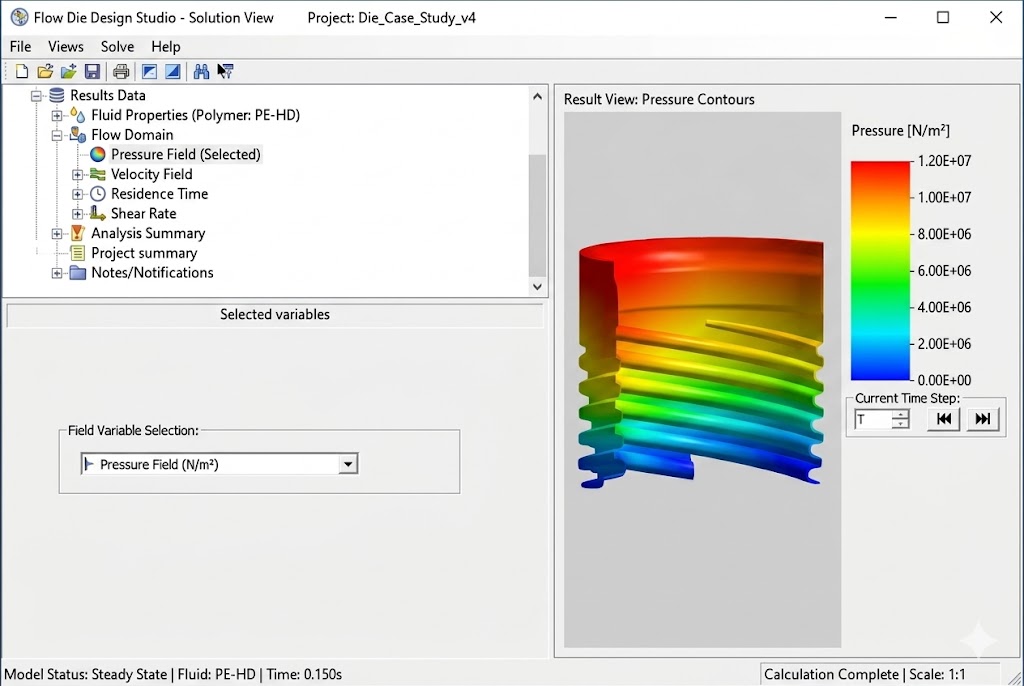Click the 3D pressure contour die model
The height and width of the screenshot is (686, 1024).
(701, 363)
